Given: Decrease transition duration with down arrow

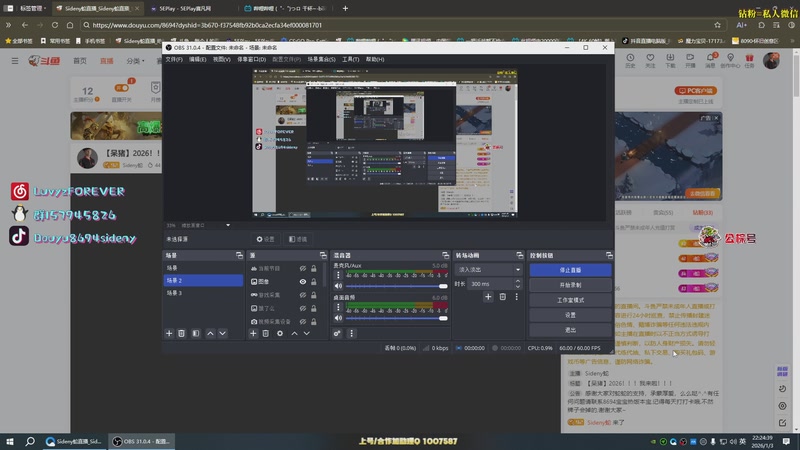Looking at the screenshot, I should pyautogui.click(x=518, y=286).
